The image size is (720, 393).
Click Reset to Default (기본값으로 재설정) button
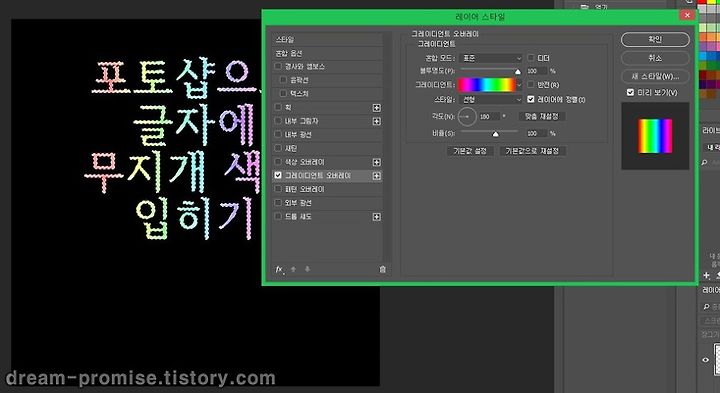[532, 151]
